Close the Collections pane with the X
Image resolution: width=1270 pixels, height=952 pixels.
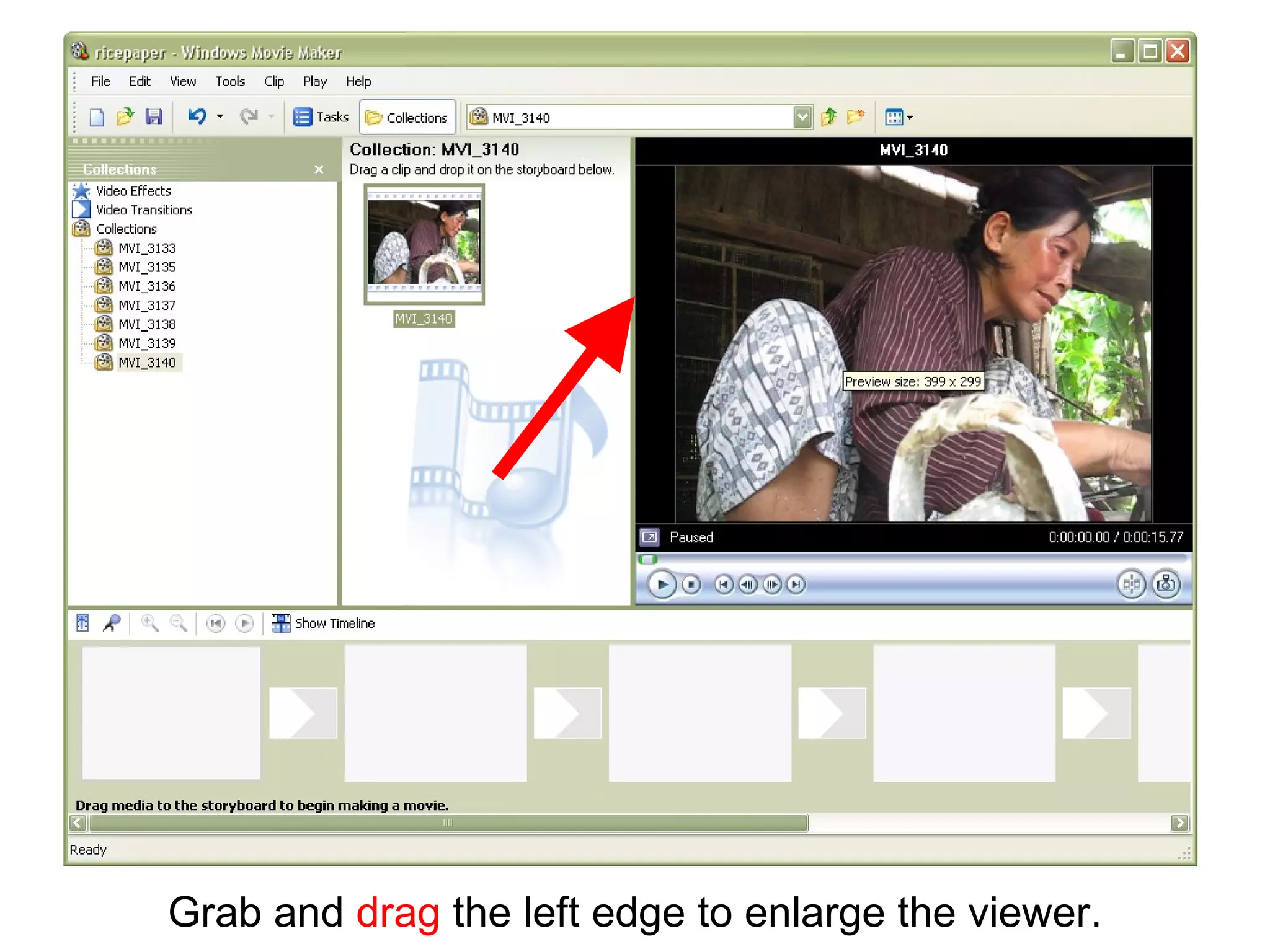pos(319,169)
